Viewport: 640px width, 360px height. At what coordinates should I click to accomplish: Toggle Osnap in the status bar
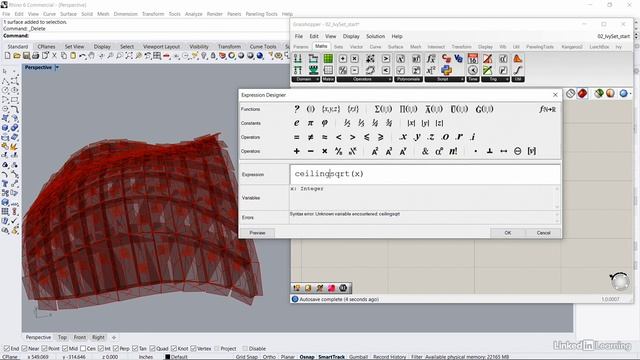pyautogui.click(x=307, y=357)
